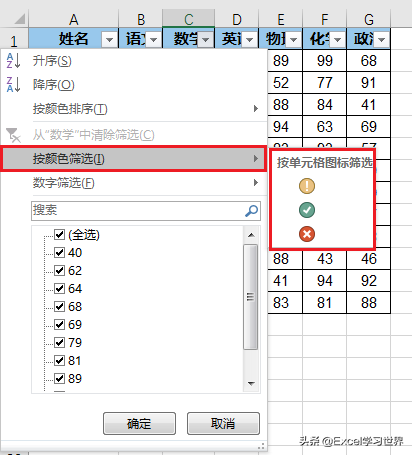Select column A header
This screenshot has width=412, height=455.
74,20
